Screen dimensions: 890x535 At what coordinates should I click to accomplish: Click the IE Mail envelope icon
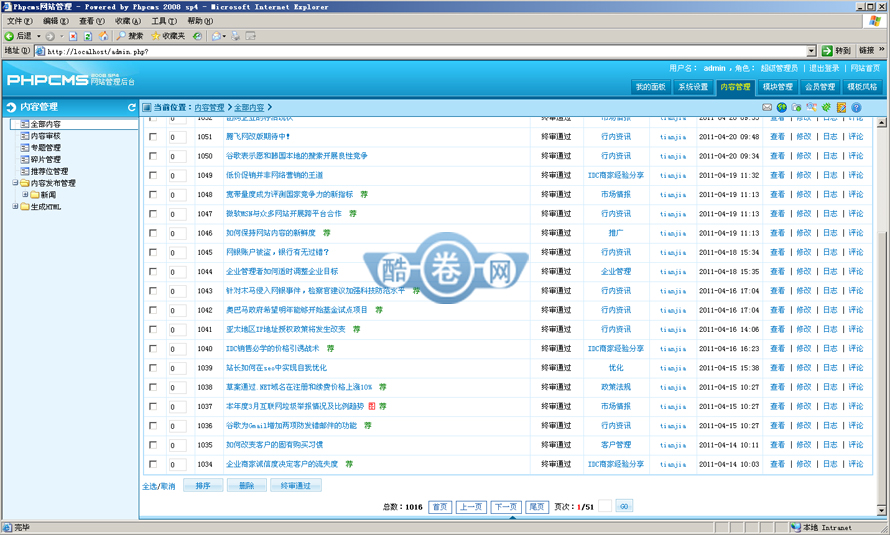pyautogui.click(x=216, y=36)
